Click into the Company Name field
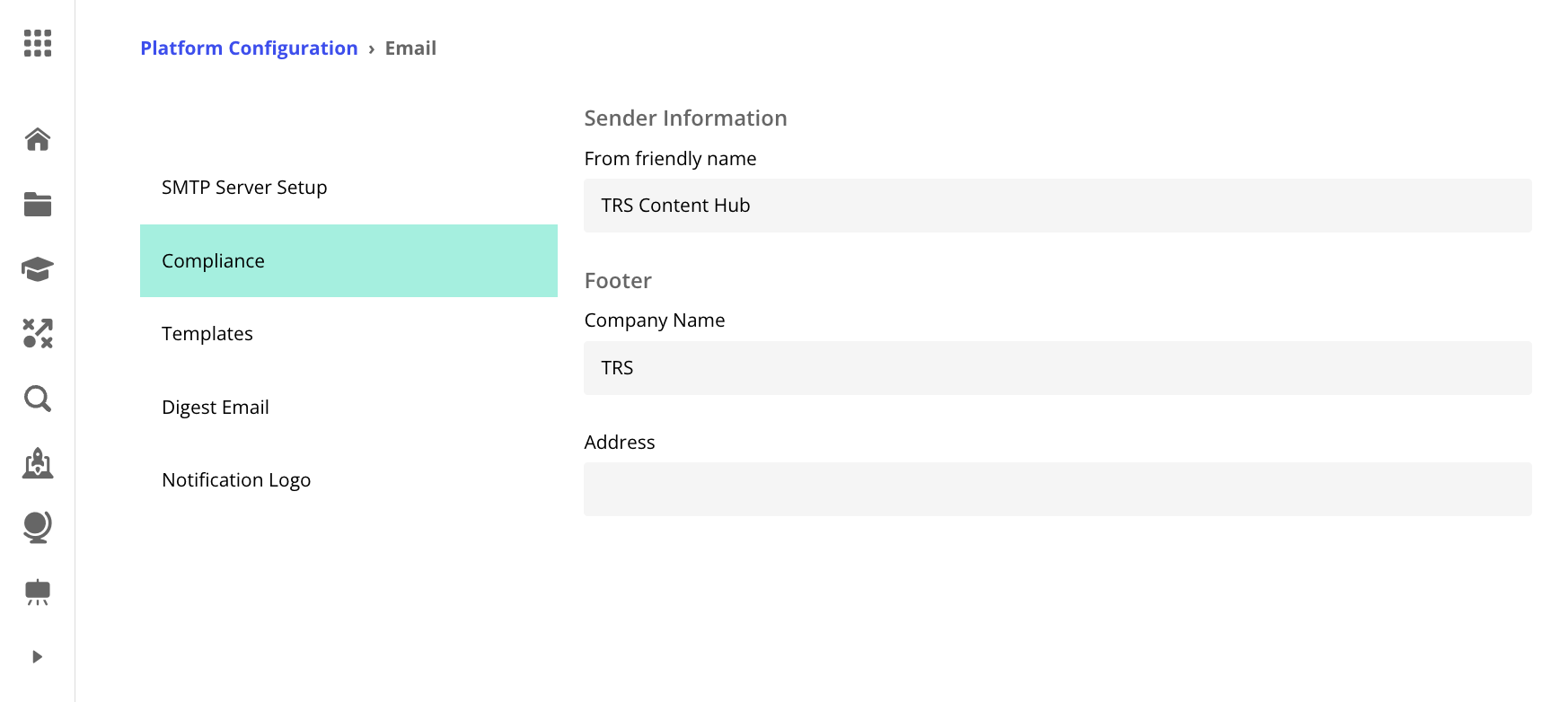The width and height of the screenshot is (1568, 702). tap(1057, 368)
